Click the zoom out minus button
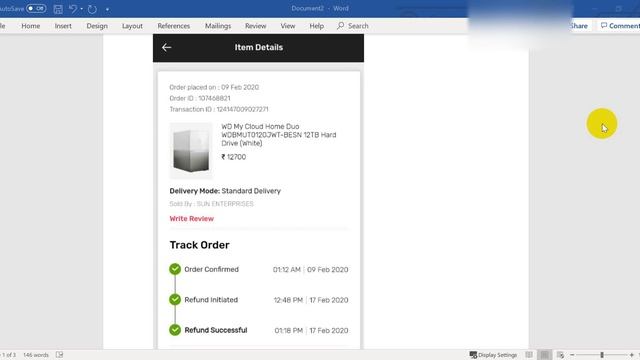640x360 pixels. (x=572, y=355)
